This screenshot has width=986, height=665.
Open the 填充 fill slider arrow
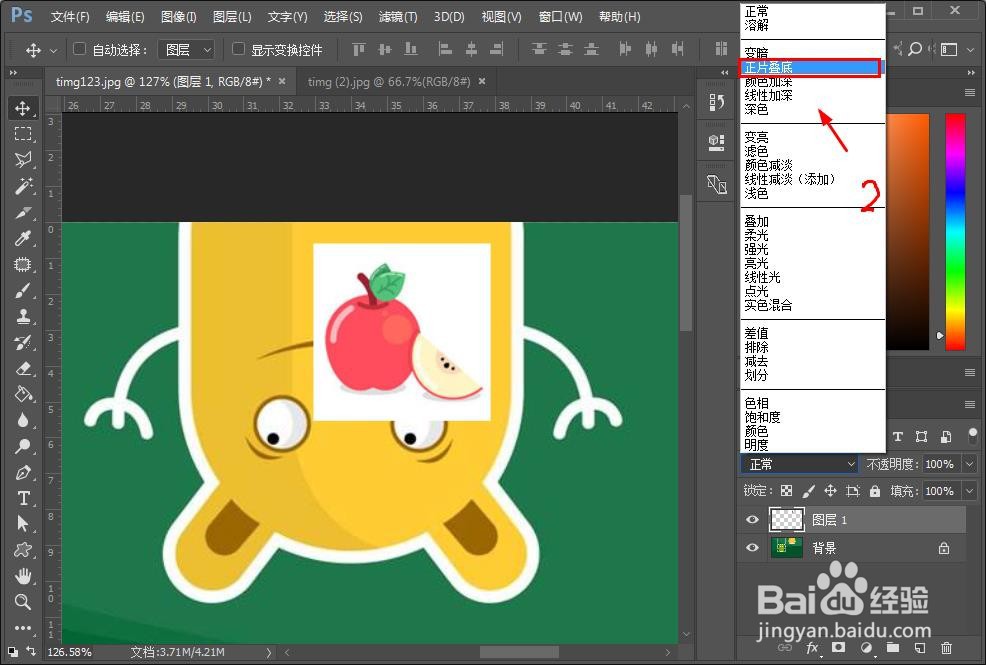pyautogui.click(x=969, y=491)
